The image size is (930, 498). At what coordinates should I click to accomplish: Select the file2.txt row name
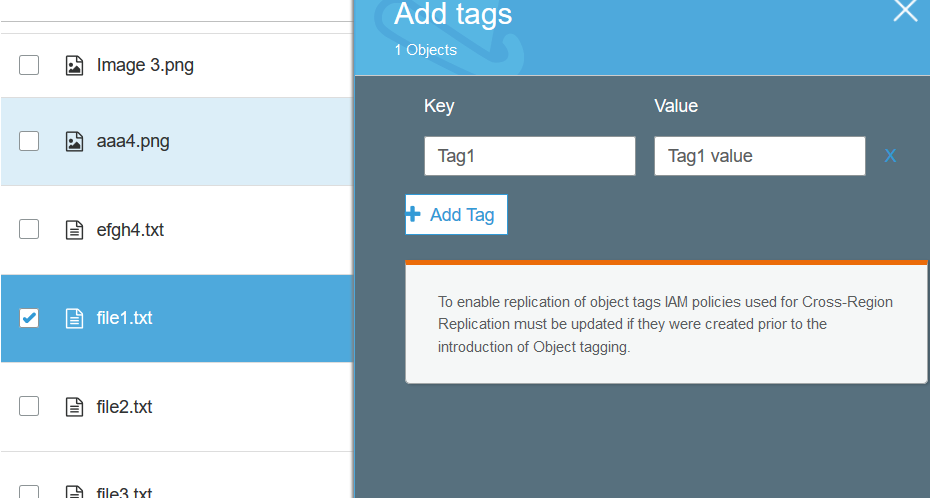tap(124, 407)
